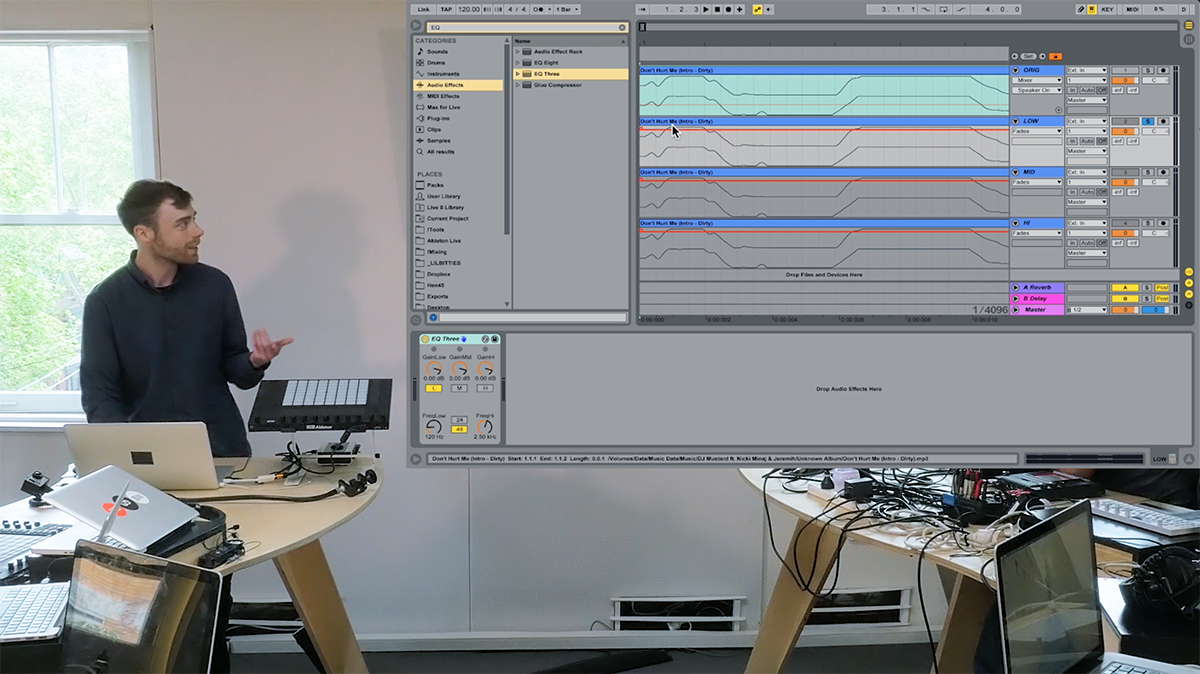Fold the MID track
The width and height of the screenshot is (1200, 674).
(x=1015, y=172)
